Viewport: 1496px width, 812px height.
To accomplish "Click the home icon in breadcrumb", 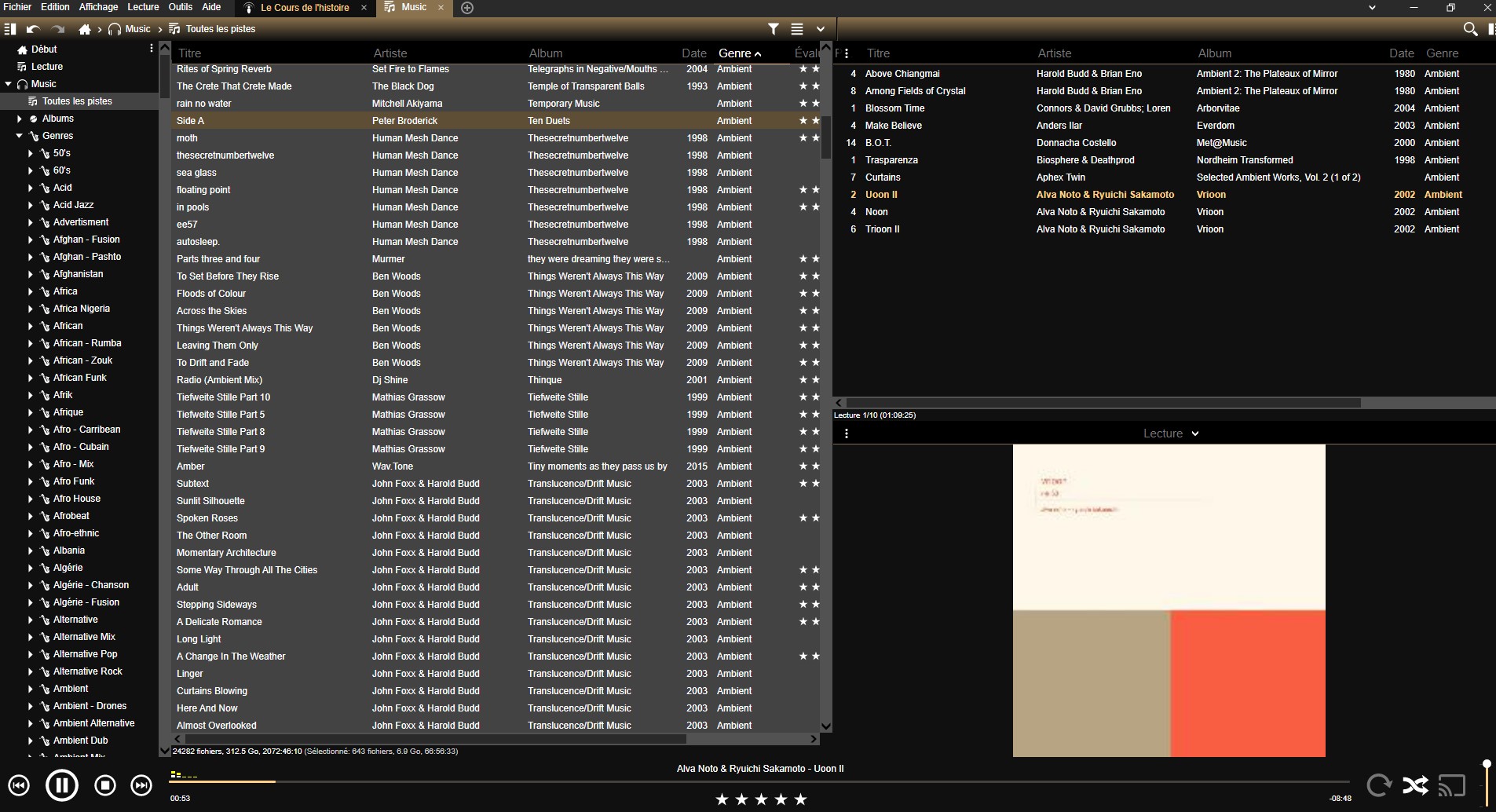I will [85, 29].
